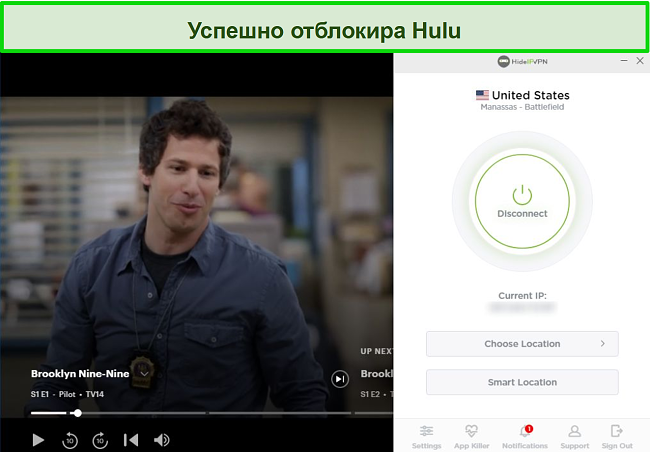Viewport: 650px width, 452px height.
Task: Click the blurred Current IP value
Action: pyautogui.click(x=522, y=307)
